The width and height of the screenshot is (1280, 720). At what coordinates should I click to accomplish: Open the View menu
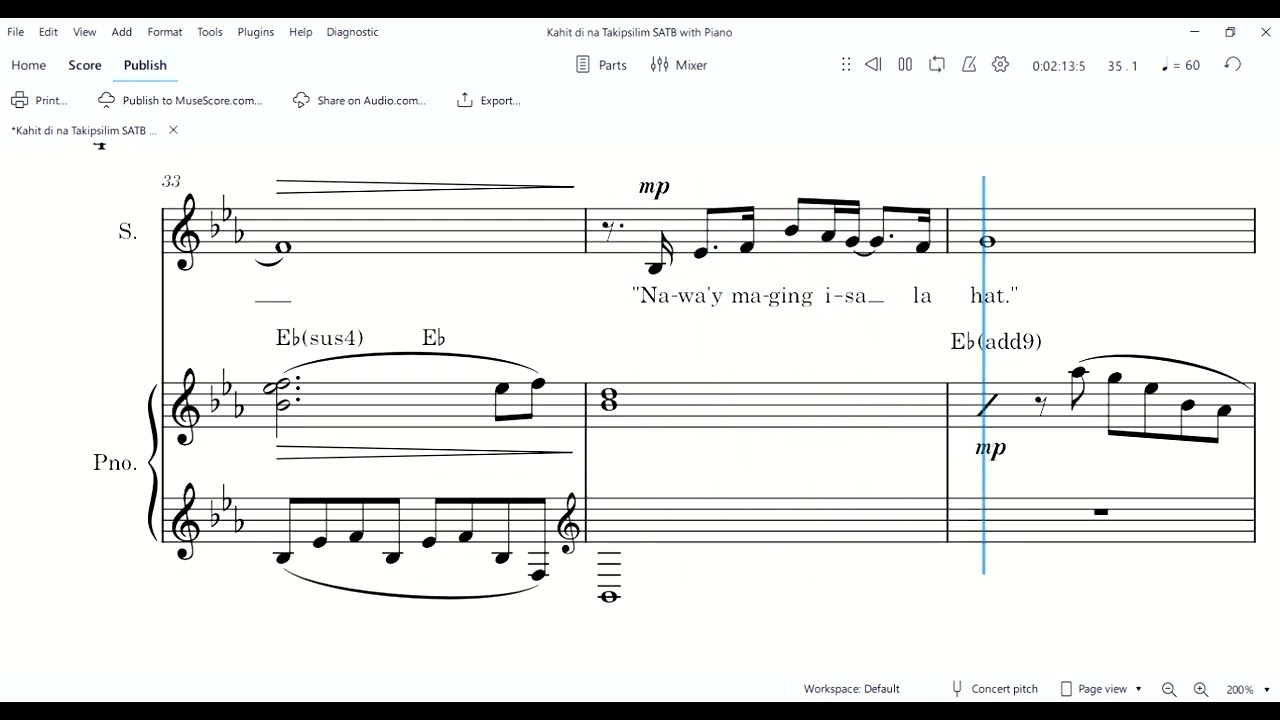(x=84, y=32)
